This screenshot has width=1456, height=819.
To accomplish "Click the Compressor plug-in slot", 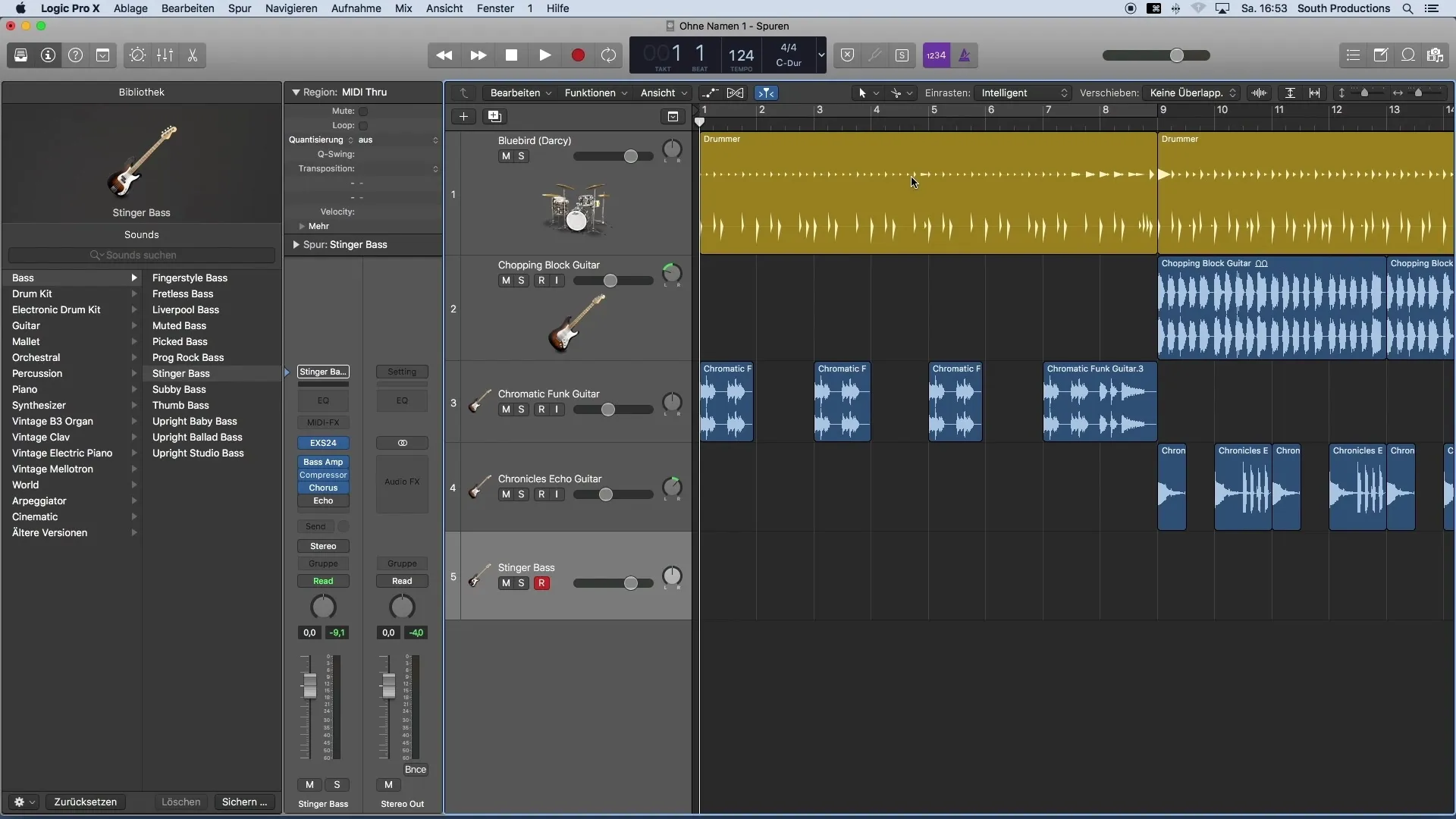I will [323, 475].
